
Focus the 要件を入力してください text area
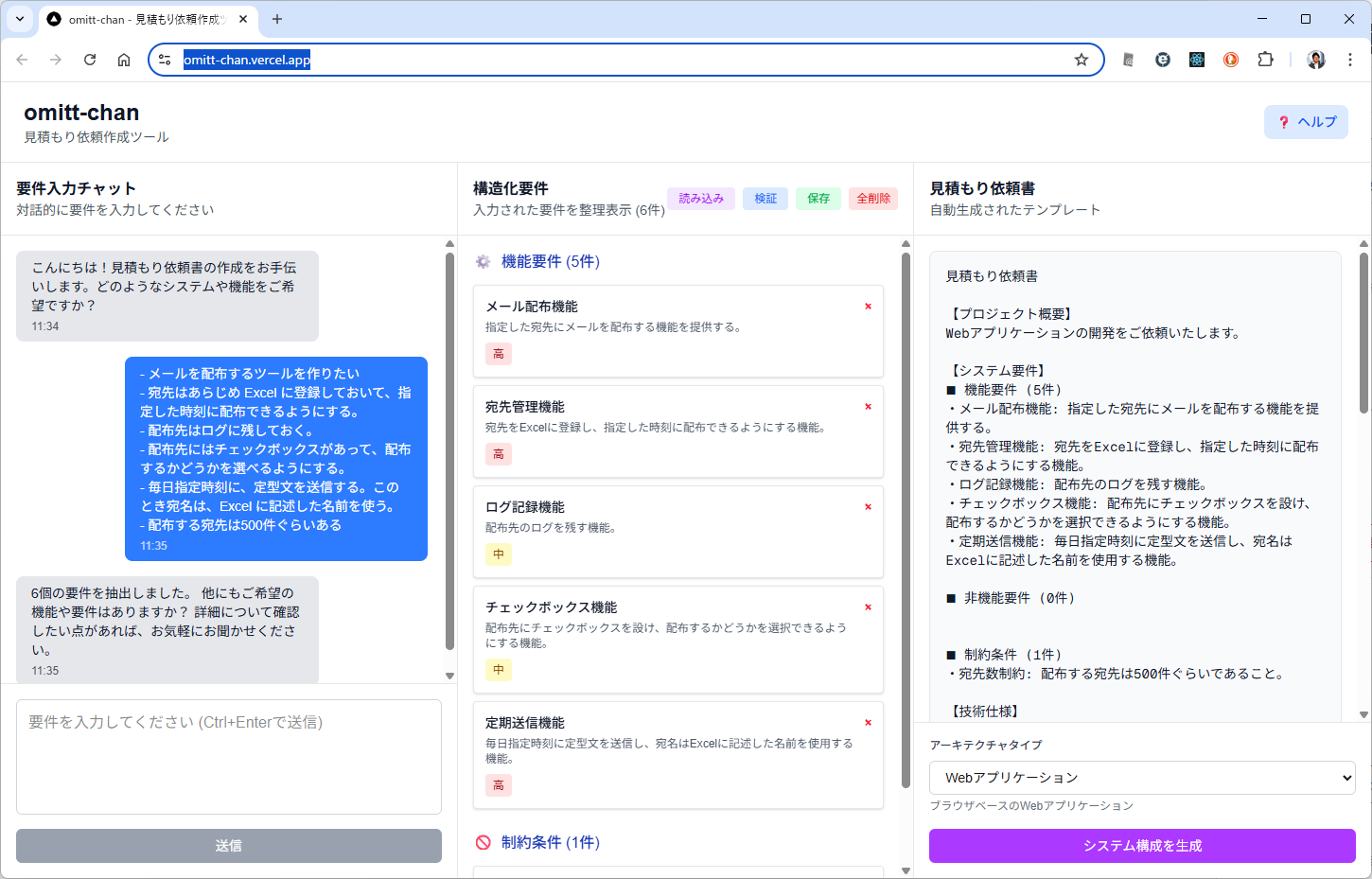pyautogui.click(x=229, y=757)
